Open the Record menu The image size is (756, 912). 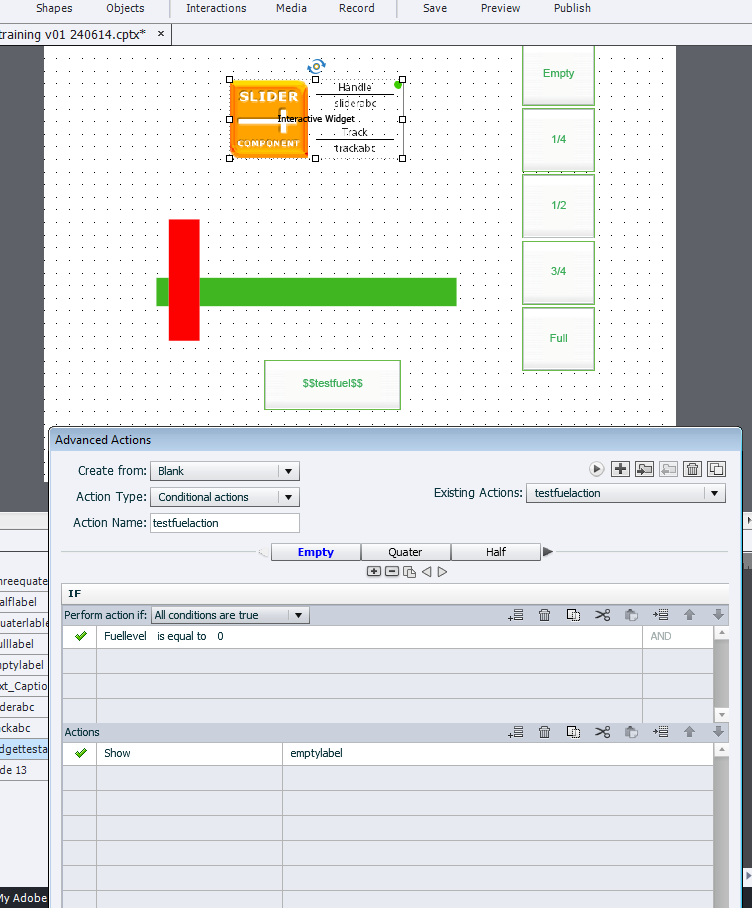(x=358, y=8)
